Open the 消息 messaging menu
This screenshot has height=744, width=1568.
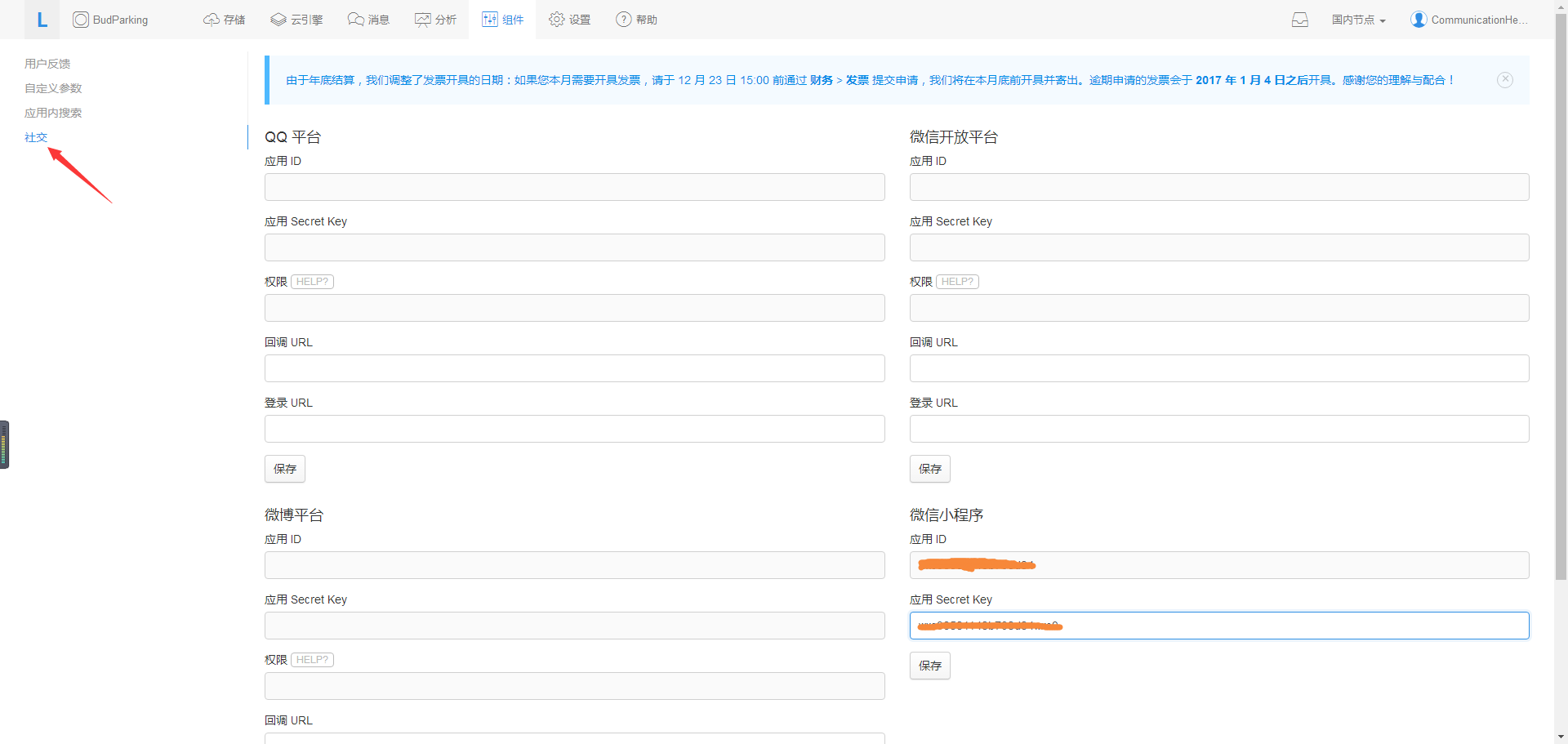point(368,20)
